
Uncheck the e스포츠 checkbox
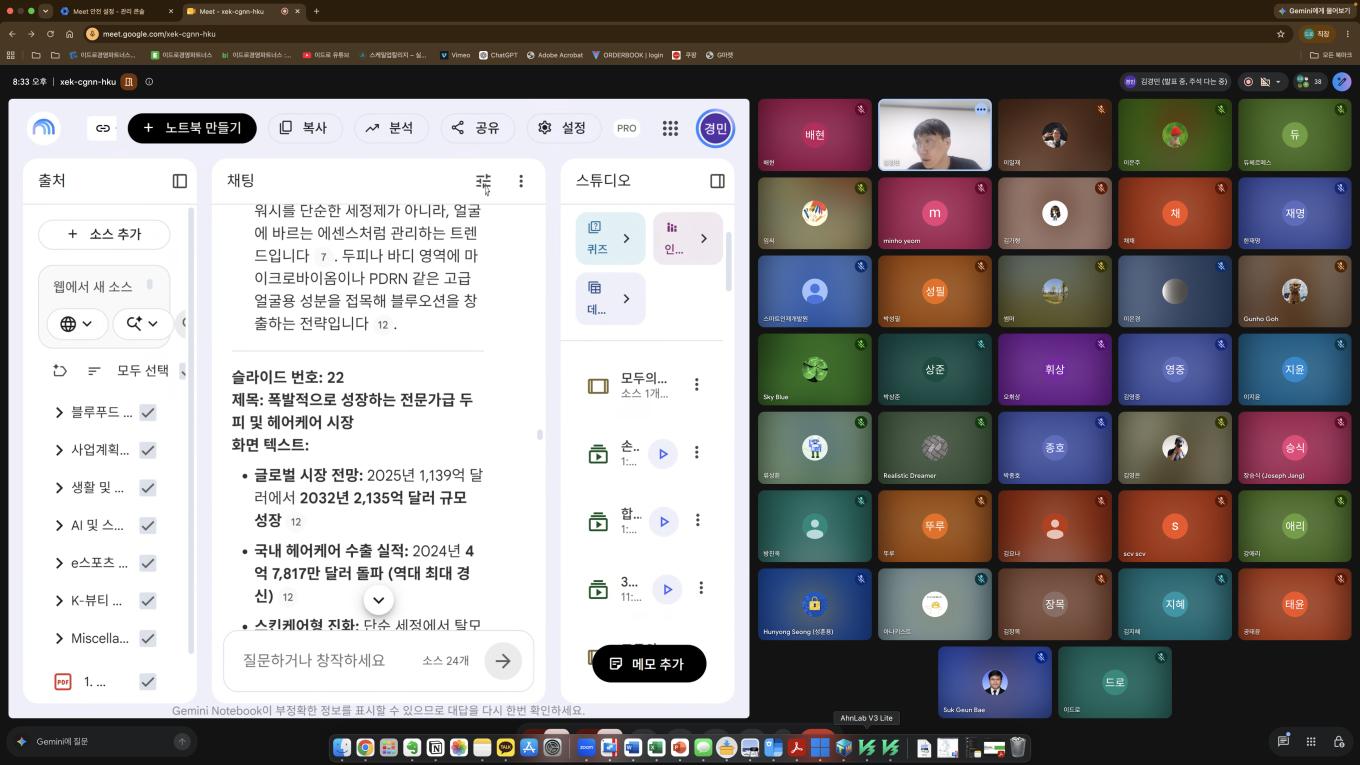148,563
